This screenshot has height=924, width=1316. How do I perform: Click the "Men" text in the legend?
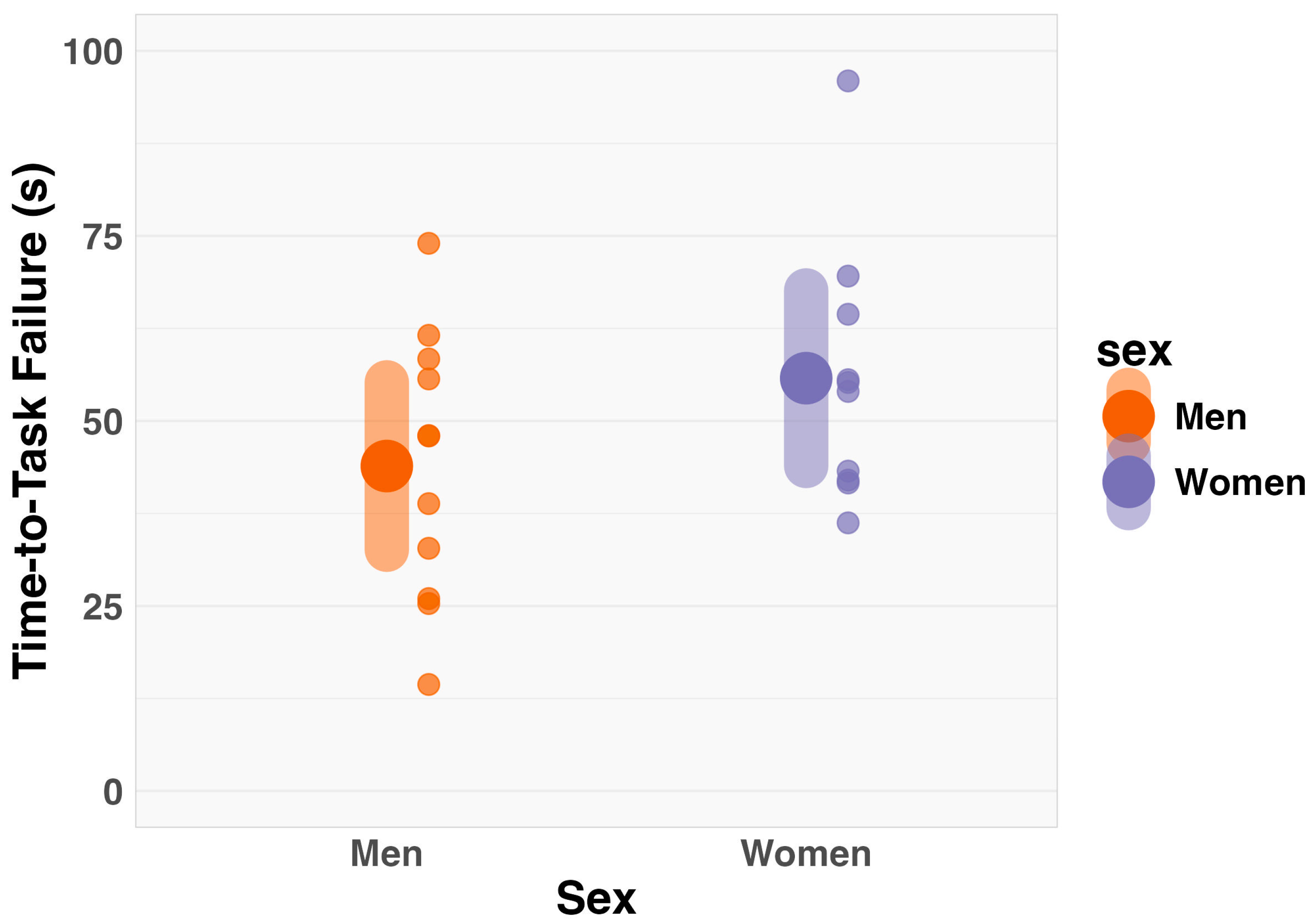click(x=1210, y=417)
